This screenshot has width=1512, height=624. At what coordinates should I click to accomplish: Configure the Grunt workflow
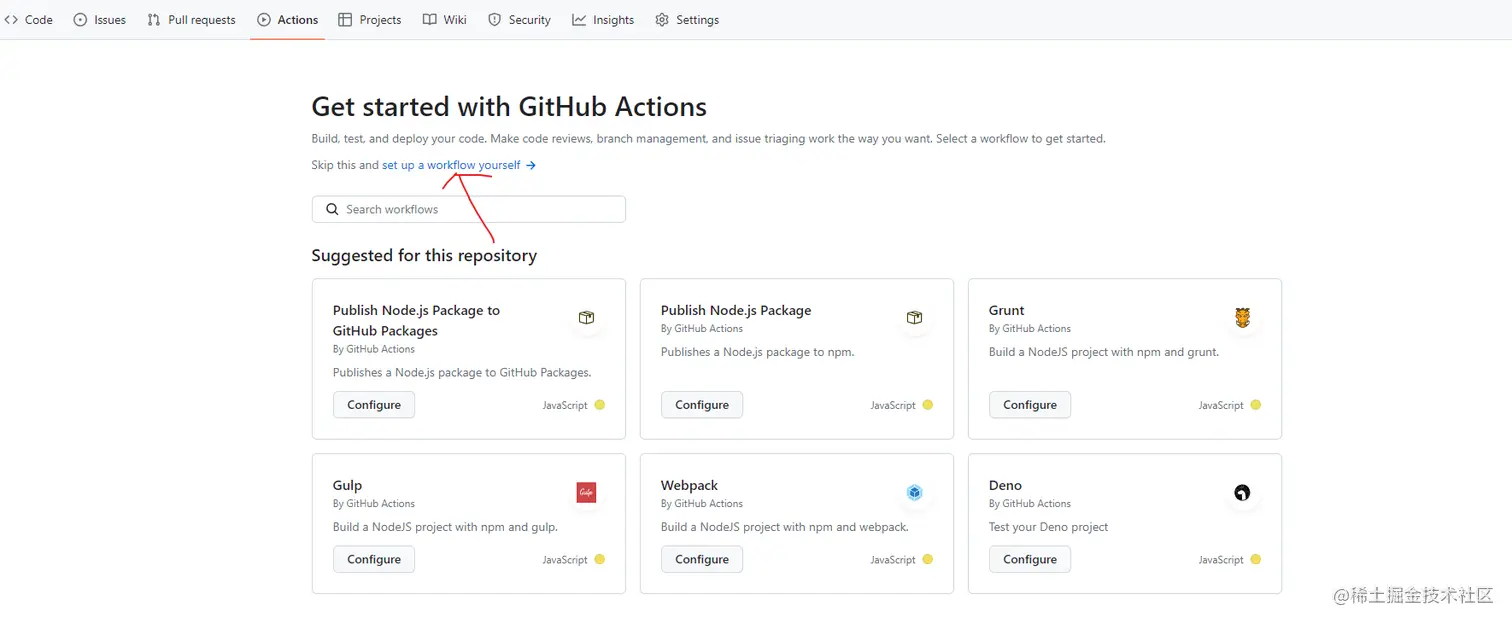point(1029,405)
